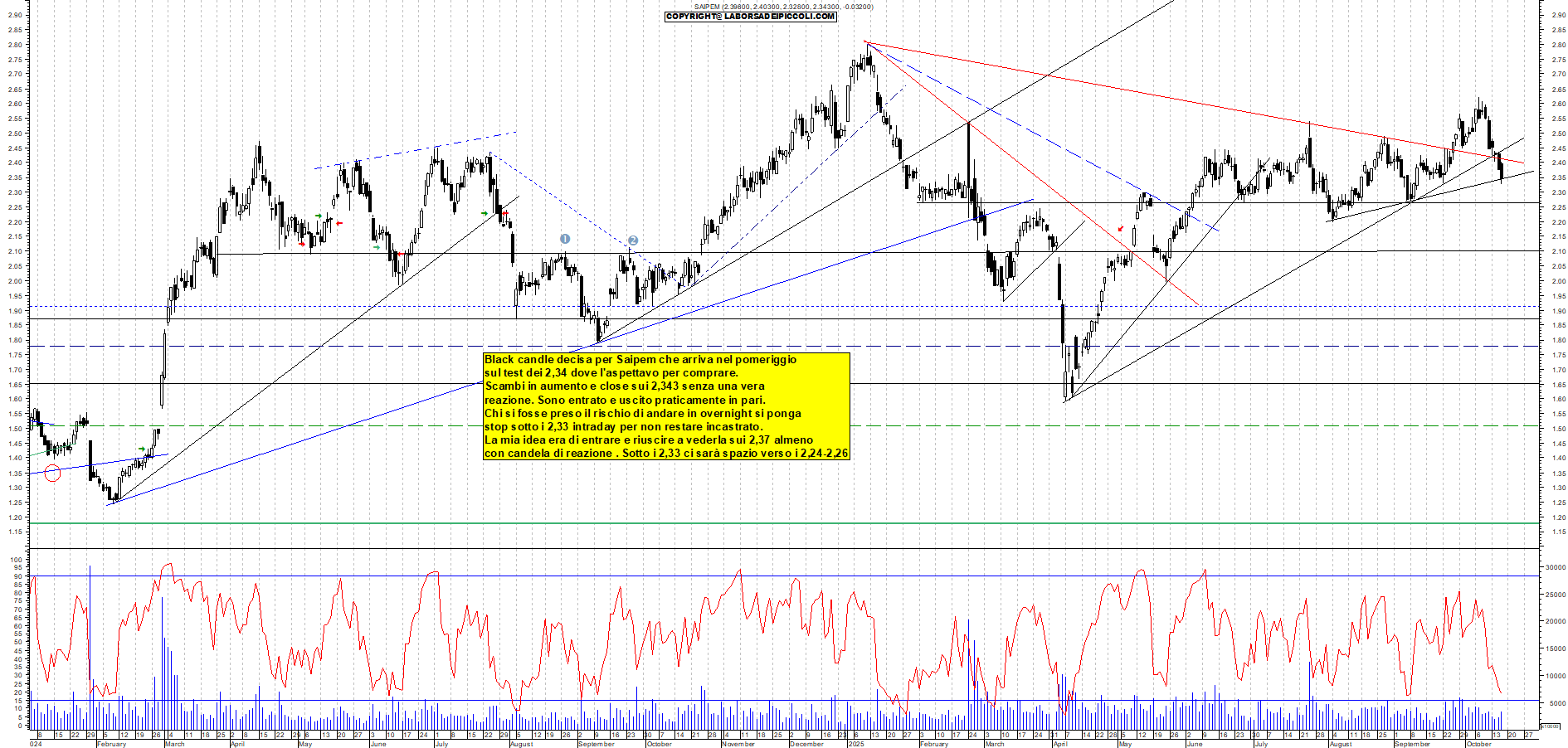
Task: Click the x10000 volume scale box
Action: click(1549, 726)
